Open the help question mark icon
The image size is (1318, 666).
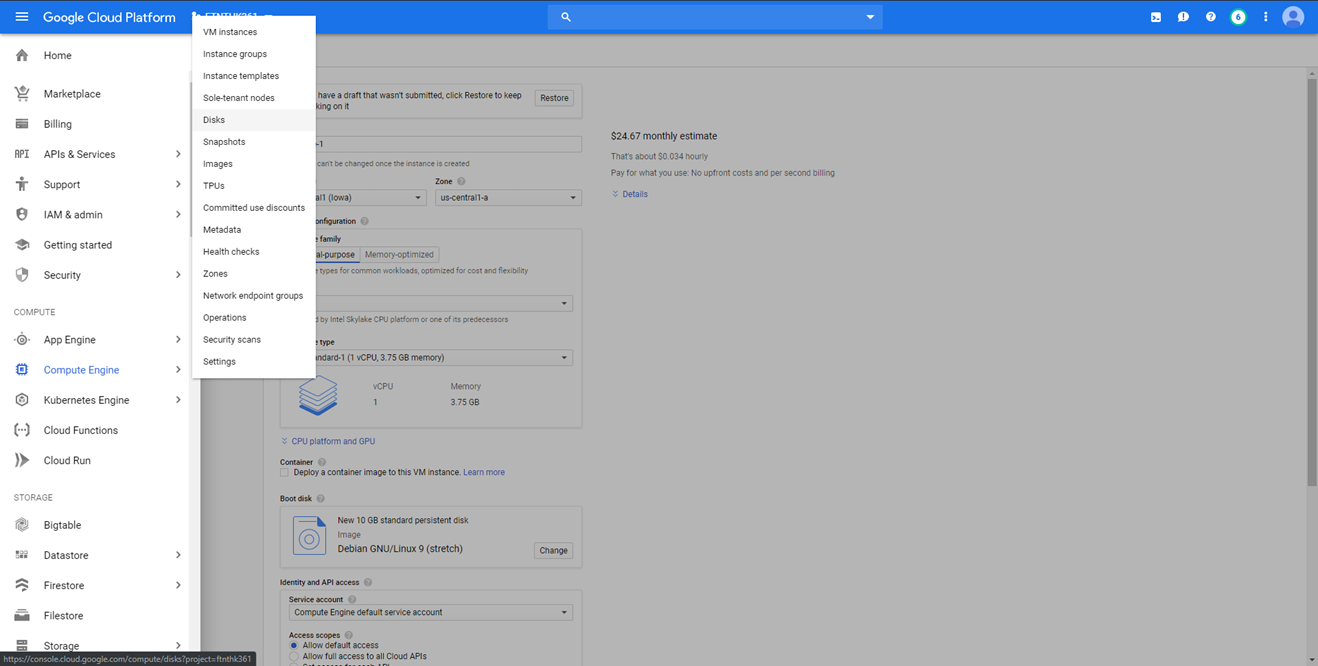coord(1210,17)
